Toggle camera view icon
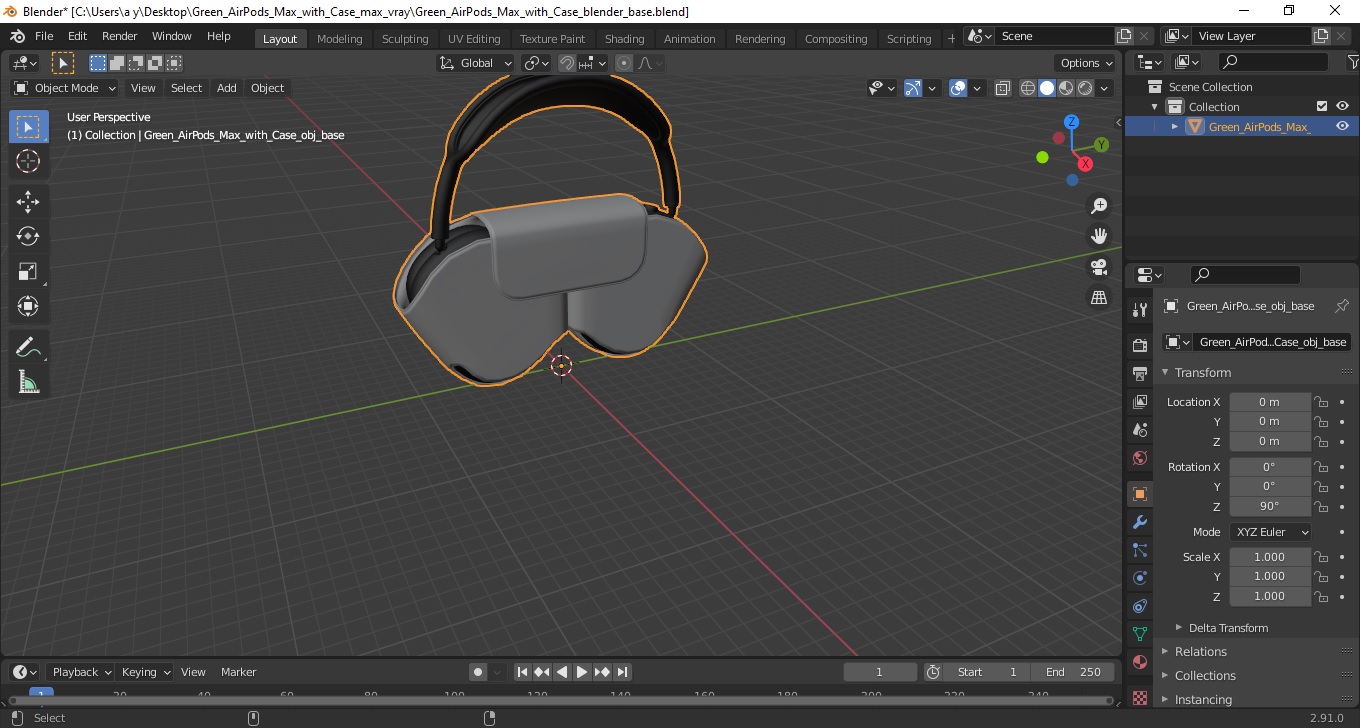This screenshot has height=728, width=1360. click(1099, 267)
